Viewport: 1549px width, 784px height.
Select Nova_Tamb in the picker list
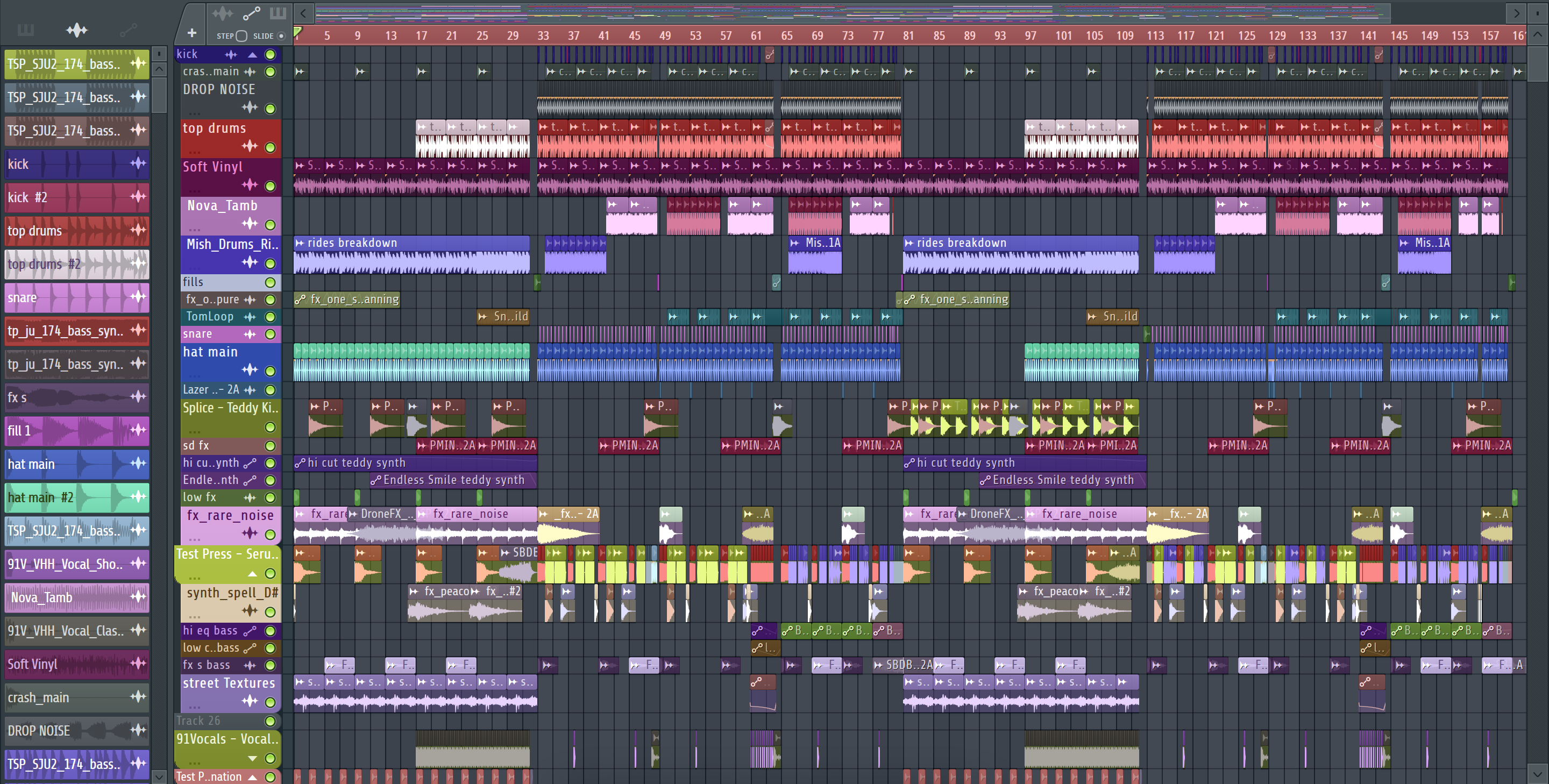[77, 597]
